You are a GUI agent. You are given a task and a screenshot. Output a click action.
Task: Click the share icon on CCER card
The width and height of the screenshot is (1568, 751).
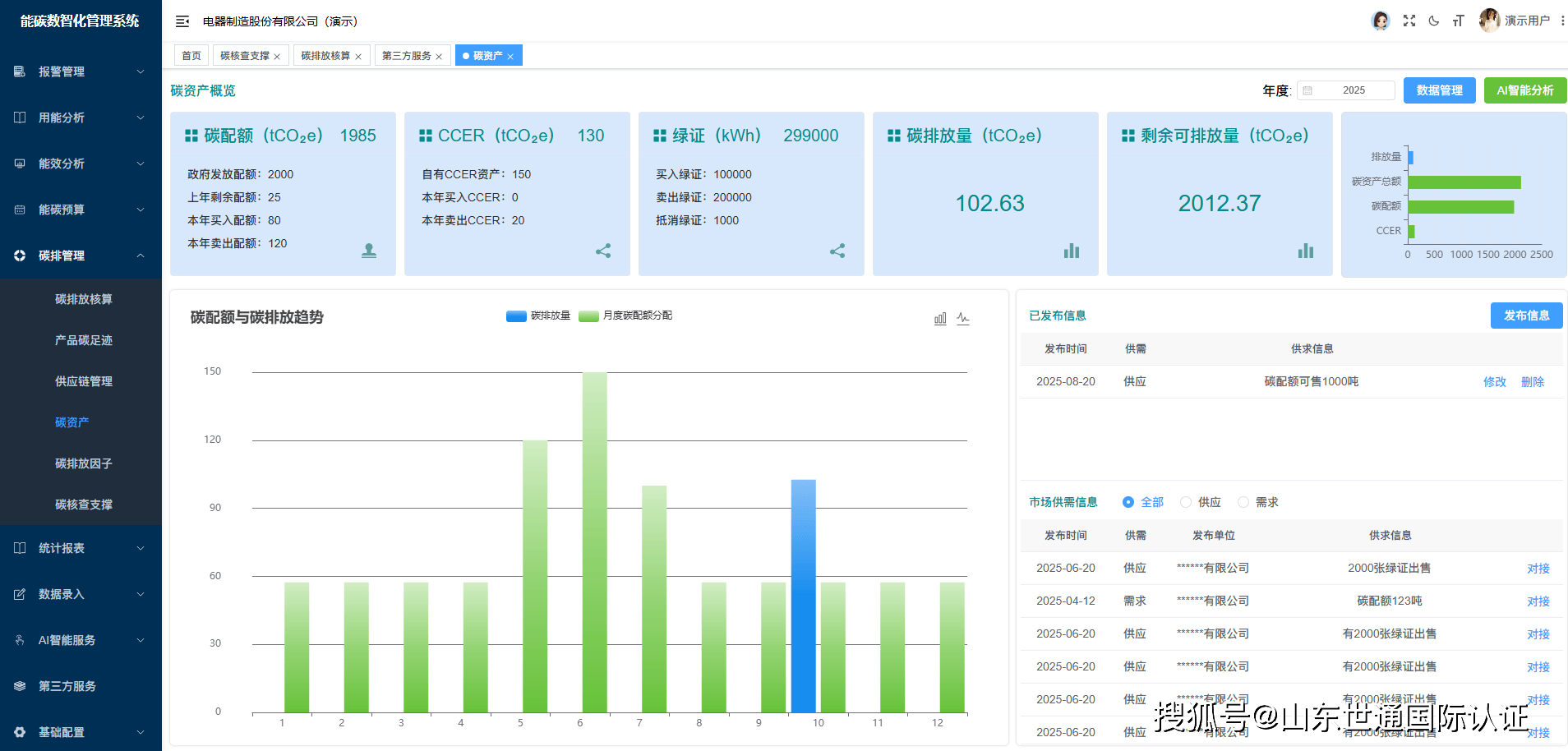click(x=603, y=251)
